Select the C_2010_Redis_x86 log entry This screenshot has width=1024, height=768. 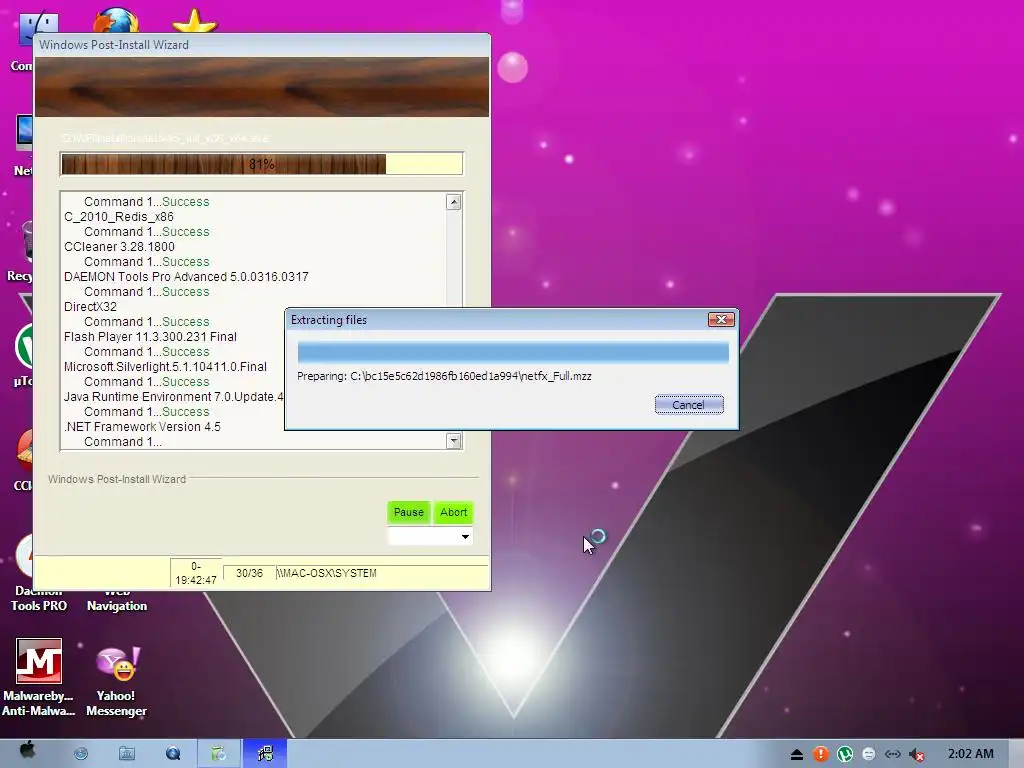119,217
